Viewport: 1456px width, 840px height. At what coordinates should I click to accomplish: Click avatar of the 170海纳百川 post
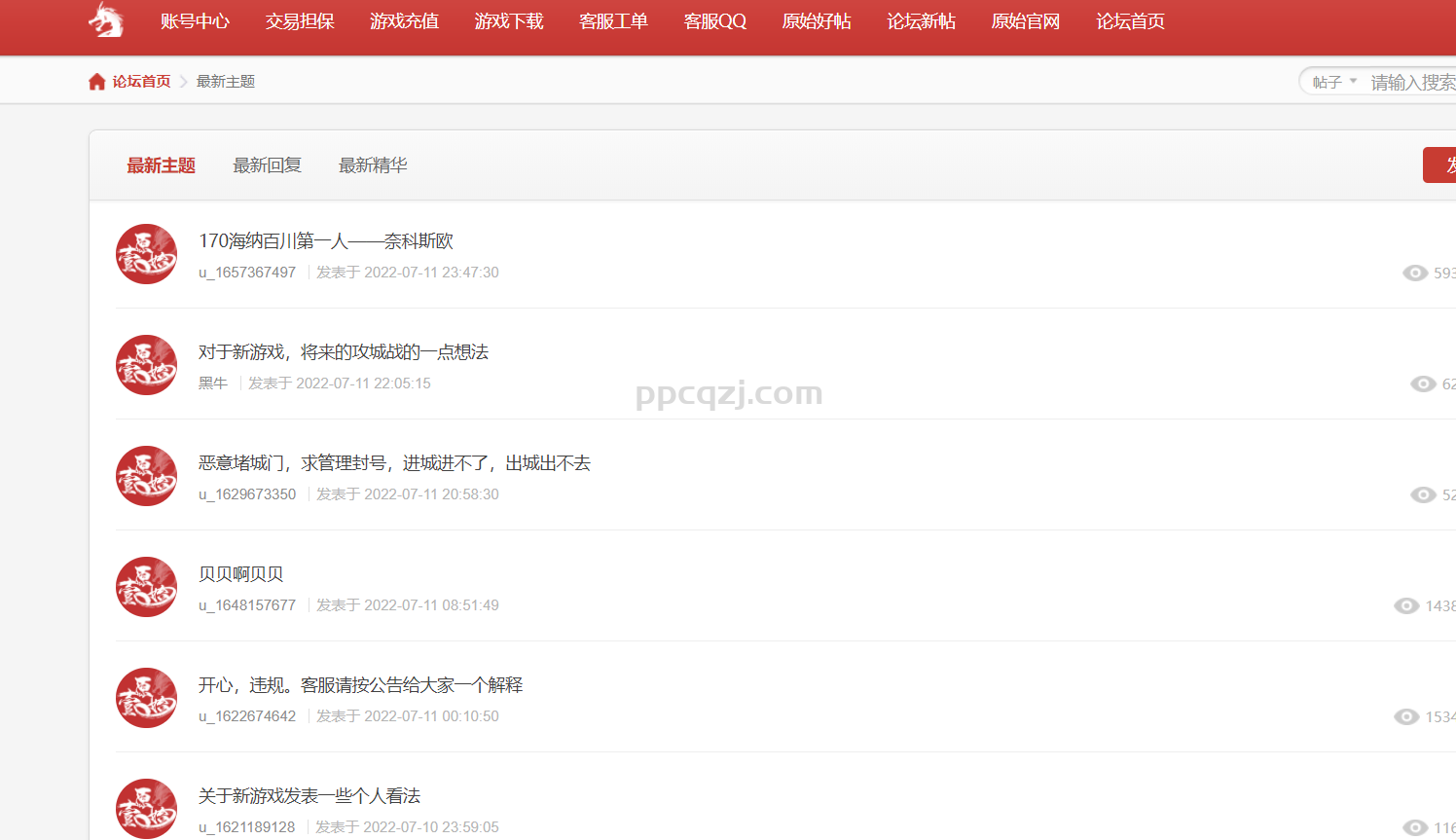(146, 254)
